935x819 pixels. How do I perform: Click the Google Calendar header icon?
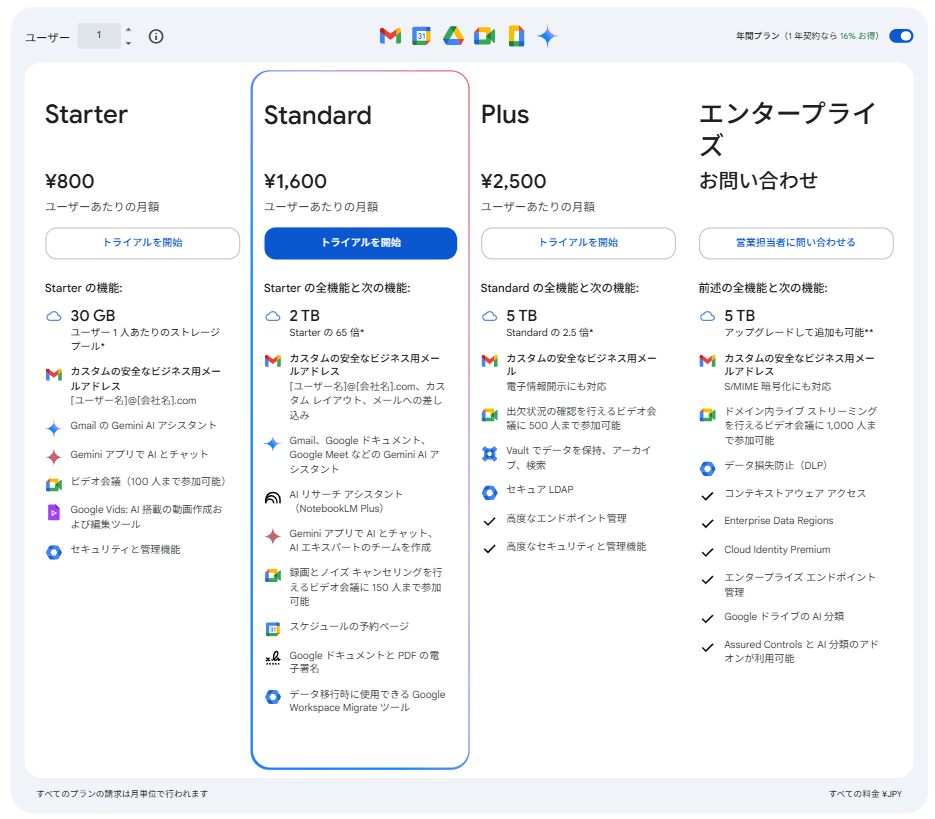[422, 36]
